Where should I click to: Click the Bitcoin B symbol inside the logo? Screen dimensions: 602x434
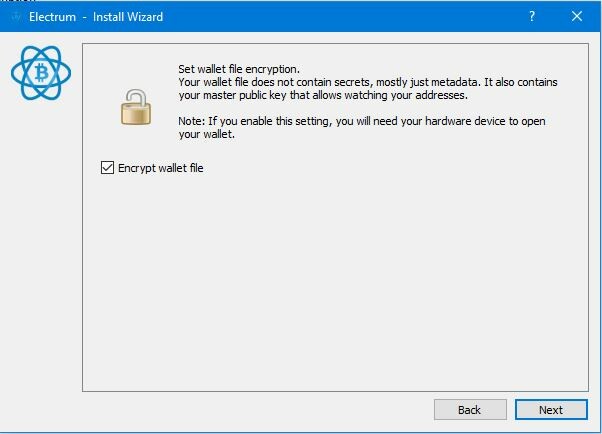tap(41, 72)
